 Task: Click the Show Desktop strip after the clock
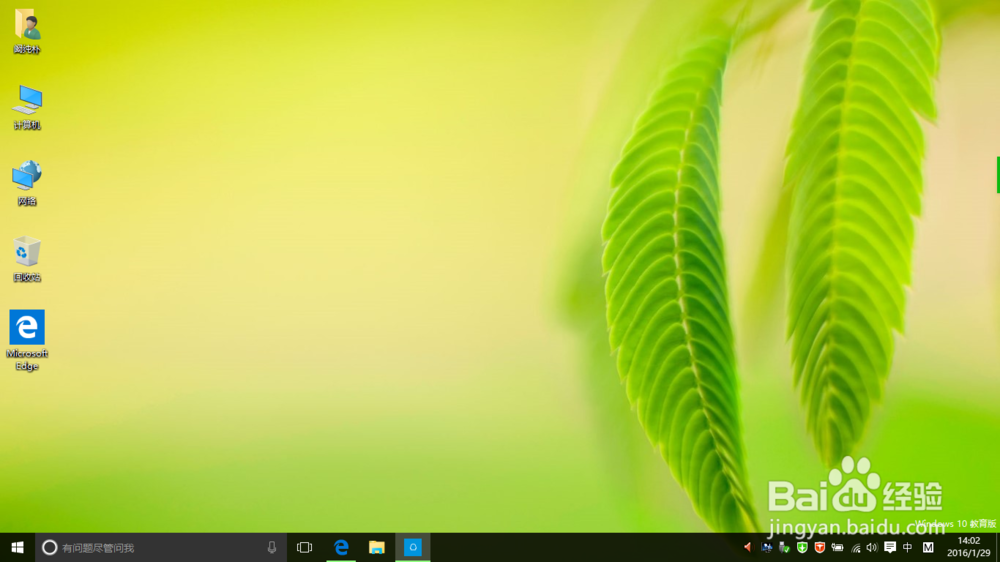point(997,547)
